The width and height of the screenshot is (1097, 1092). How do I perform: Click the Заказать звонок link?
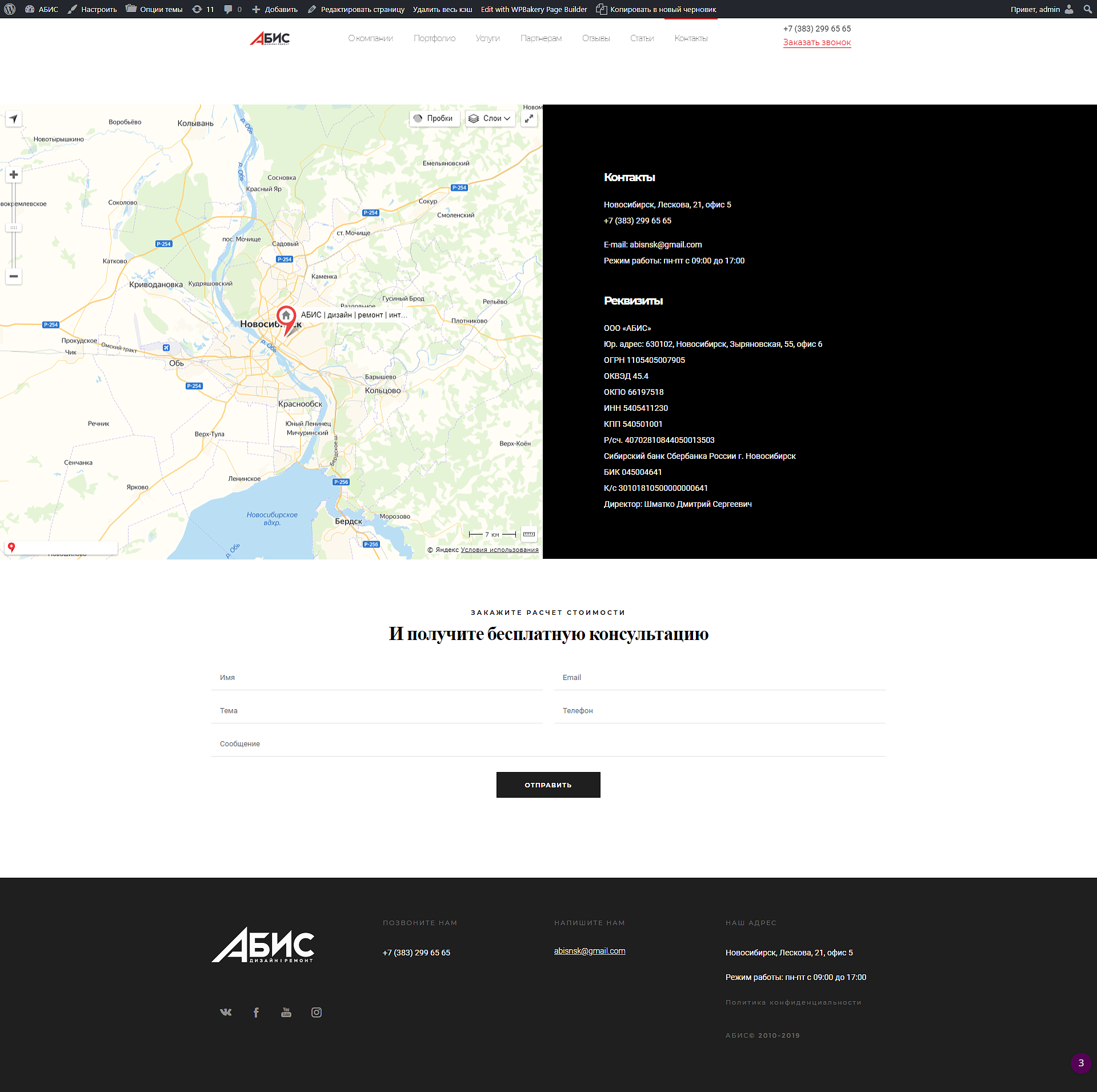817,42
